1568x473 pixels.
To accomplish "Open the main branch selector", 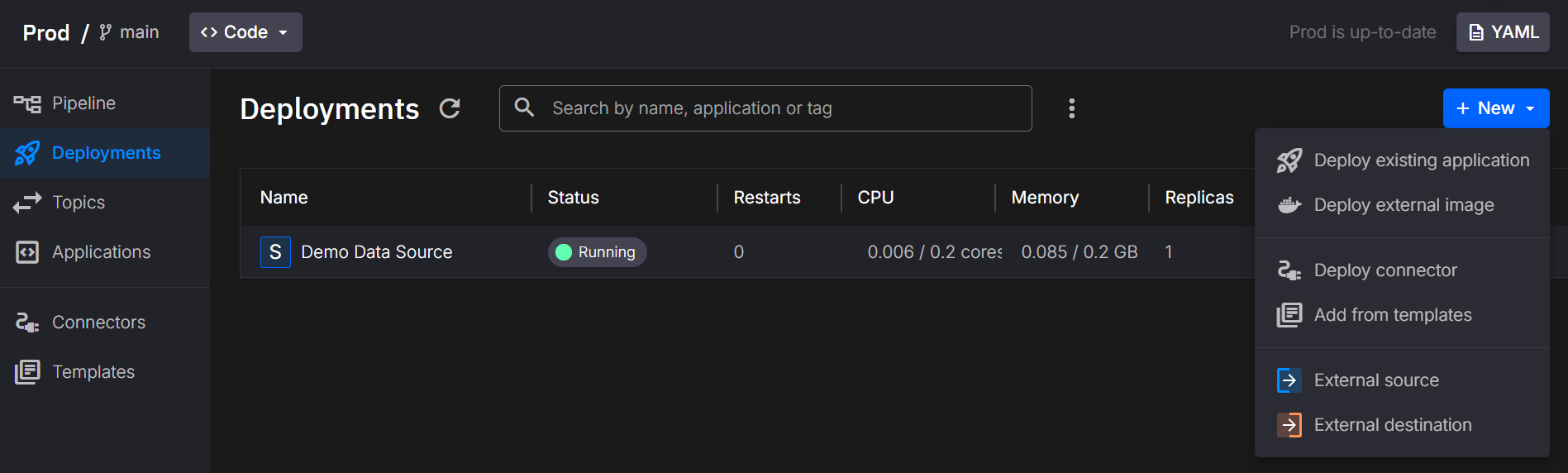I will click(x=130, y=32).
